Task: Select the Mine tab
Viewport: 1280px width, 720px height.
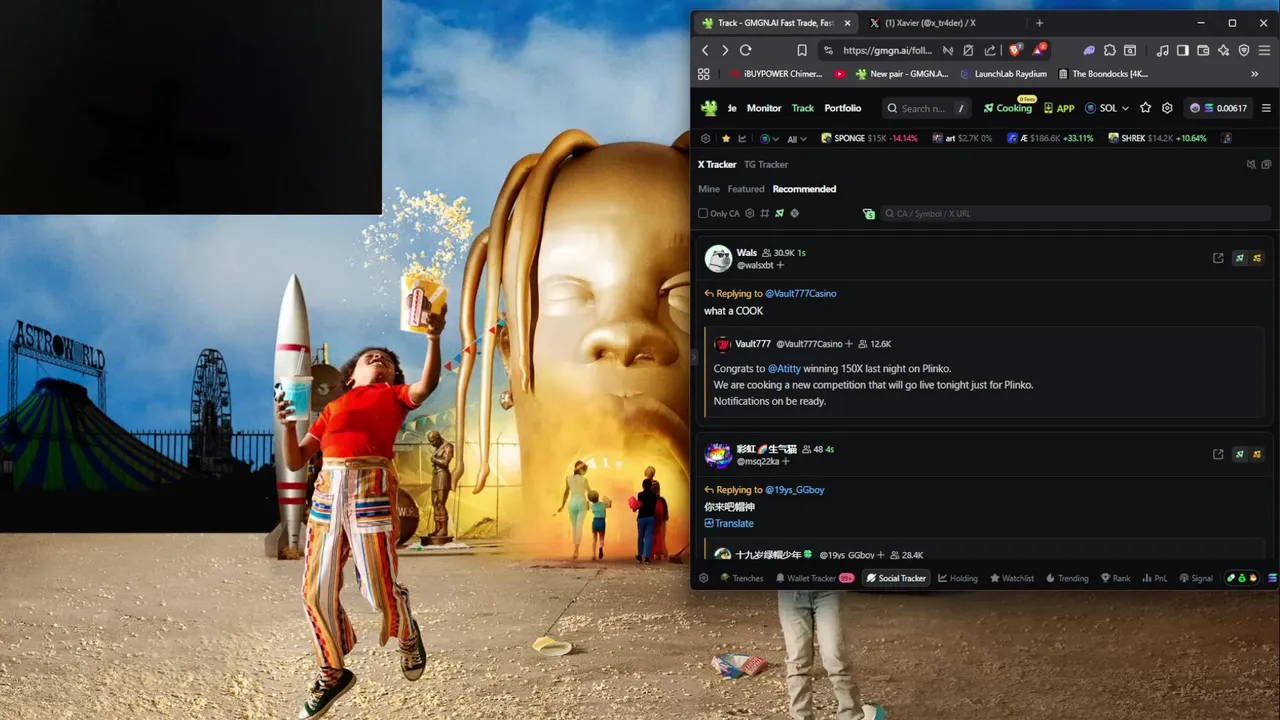Action: tap(709, 189)
